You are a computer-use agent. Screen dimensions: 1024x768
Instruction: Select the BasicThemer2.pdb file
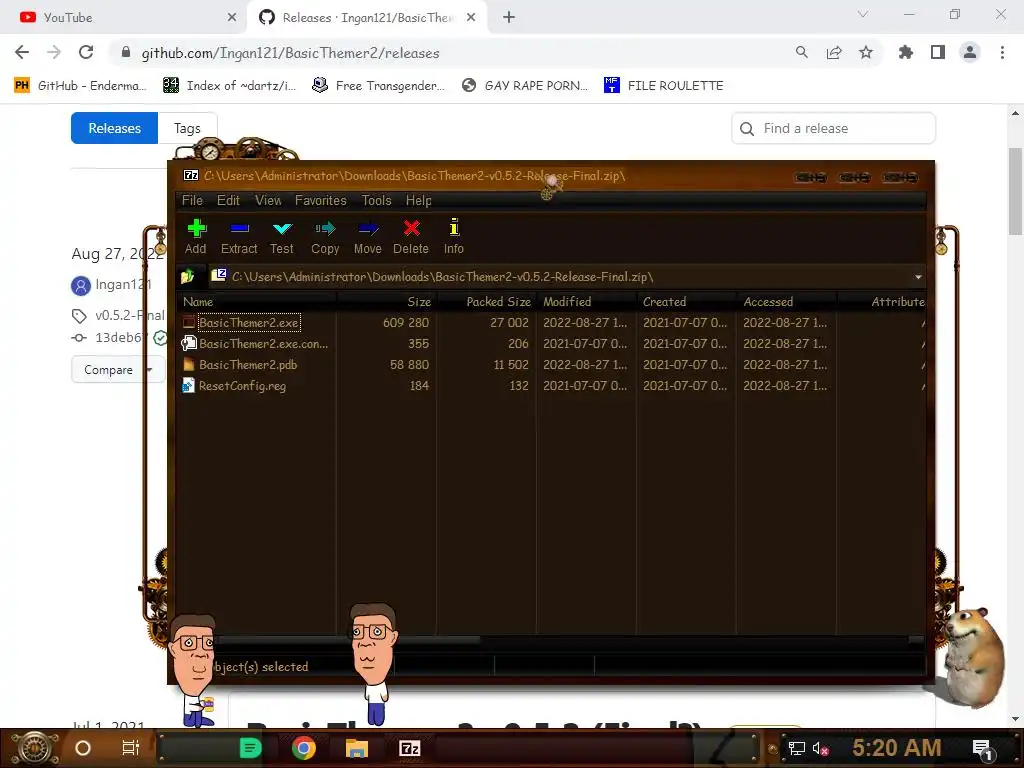pyautogui.click(x=248, y=364)
